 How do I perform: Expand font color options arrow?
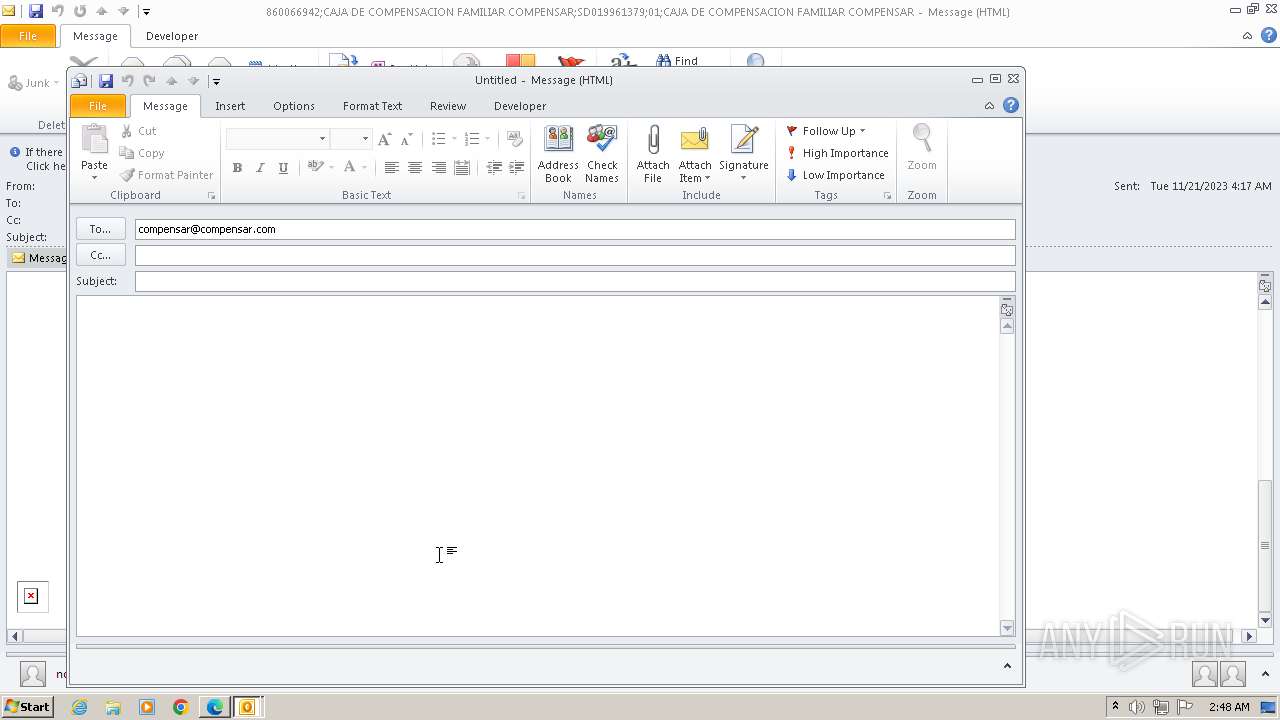pyautogui.click(x=364, y=168)
